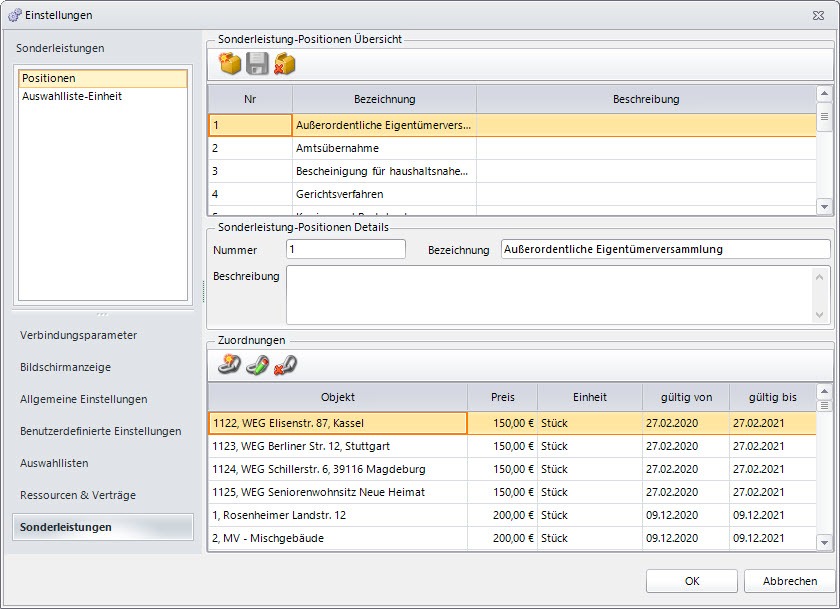Click the new position box icon
This screenshot has width=840, height=609.
pos(230,64)
